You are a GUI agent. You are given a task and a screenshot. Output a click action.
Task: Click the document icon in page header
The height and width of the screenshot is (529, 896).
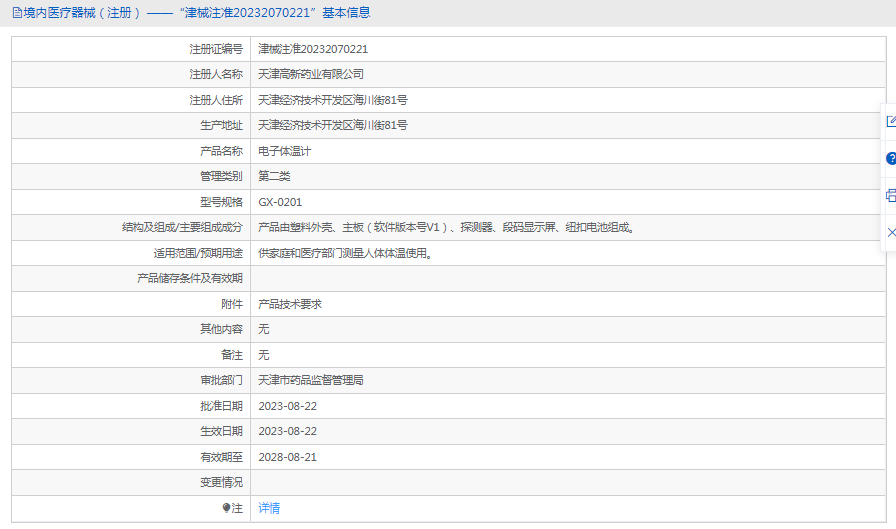click(x=17, y=13)
